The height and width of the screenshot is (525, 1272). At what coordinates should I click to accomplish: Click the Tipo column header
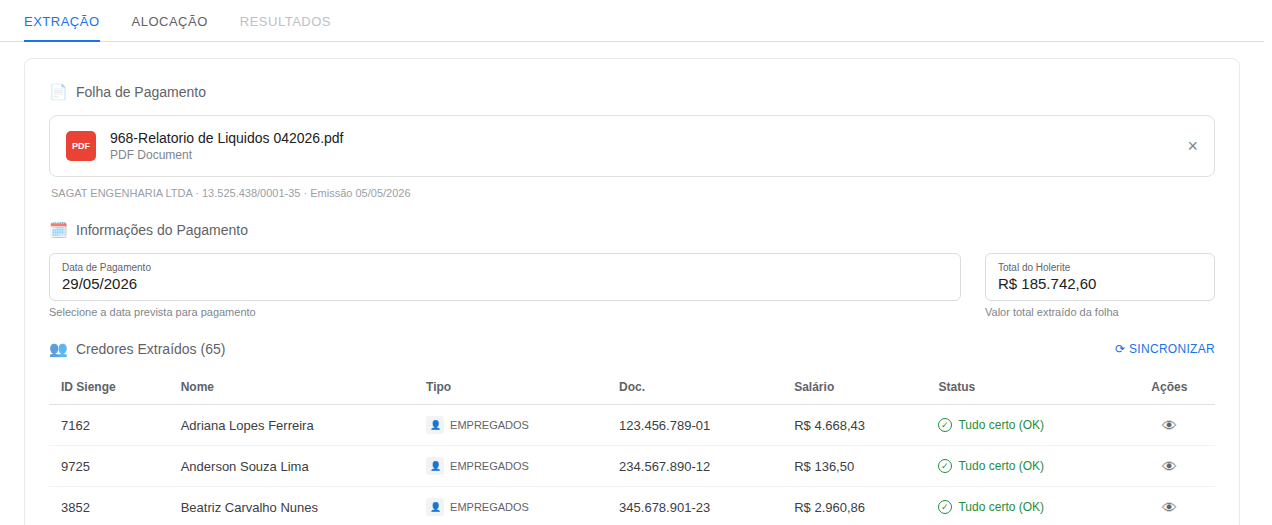coord(438,387)
